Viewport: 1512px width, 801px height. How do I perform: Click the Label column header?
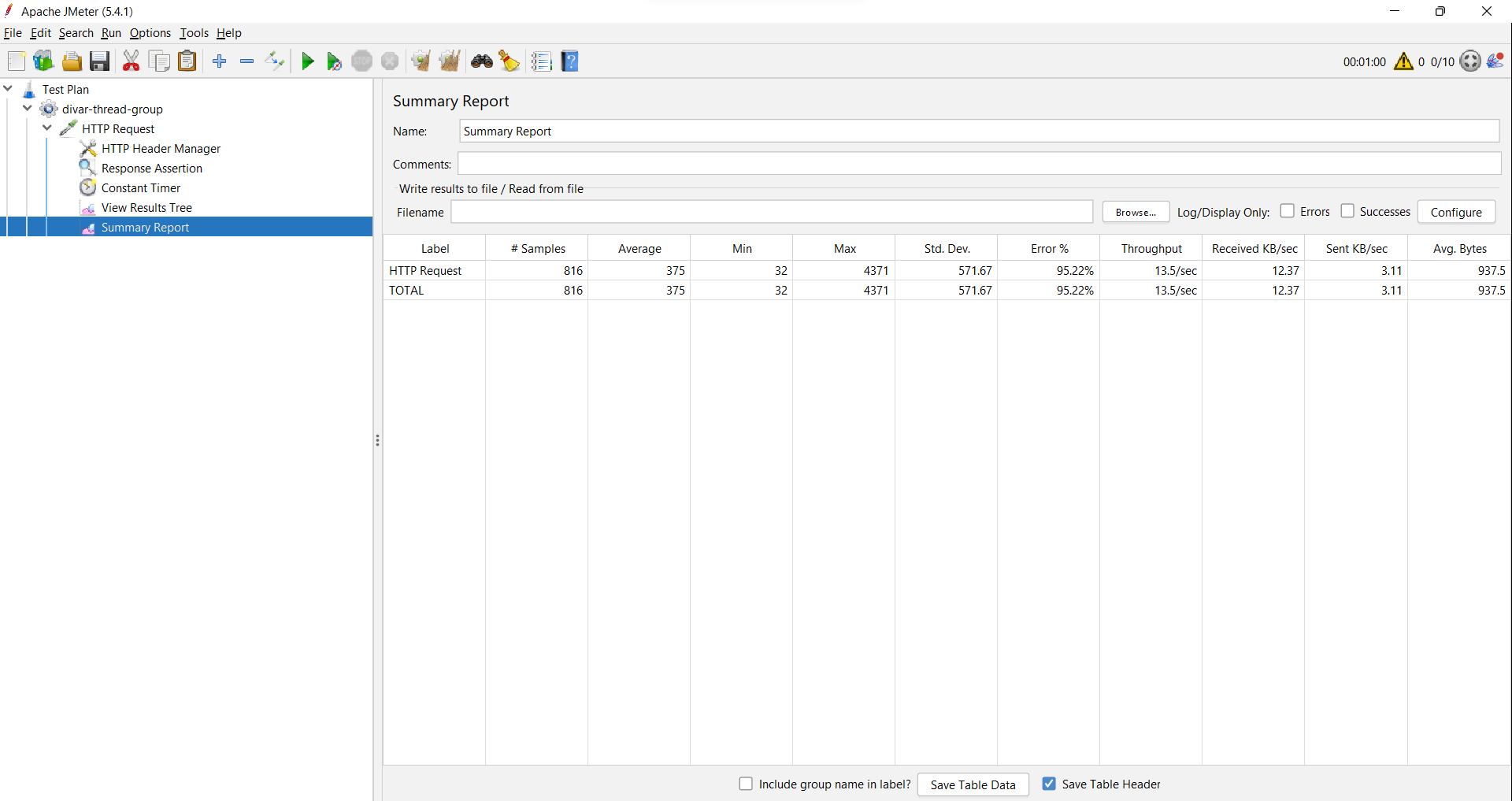(x=435, y=248)
